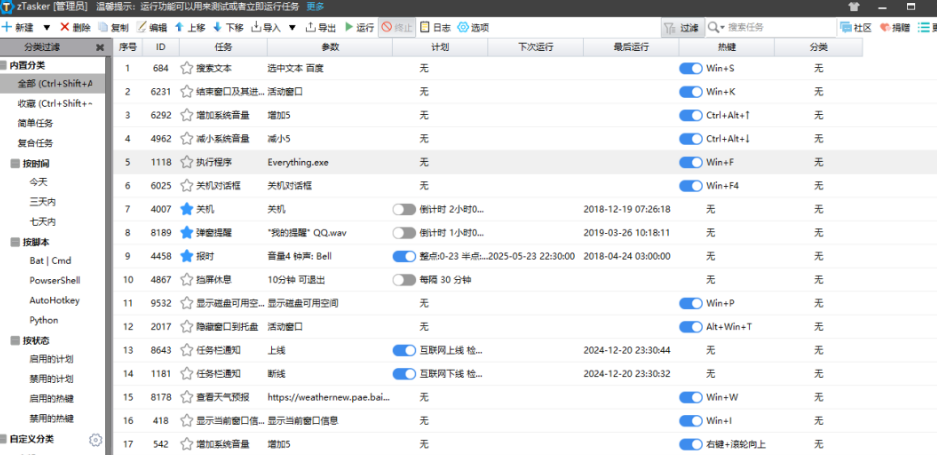Collapse the 按脚本 group
The width and height of the screenshot is (937, 455).
pos(14,242)
